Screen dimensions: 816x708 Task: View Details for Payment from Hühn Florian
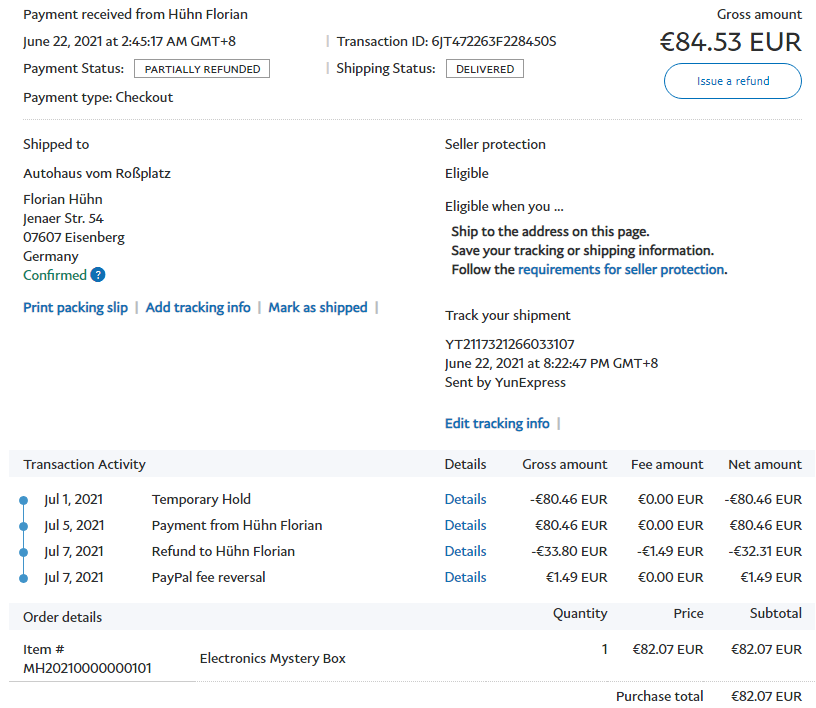465,525
